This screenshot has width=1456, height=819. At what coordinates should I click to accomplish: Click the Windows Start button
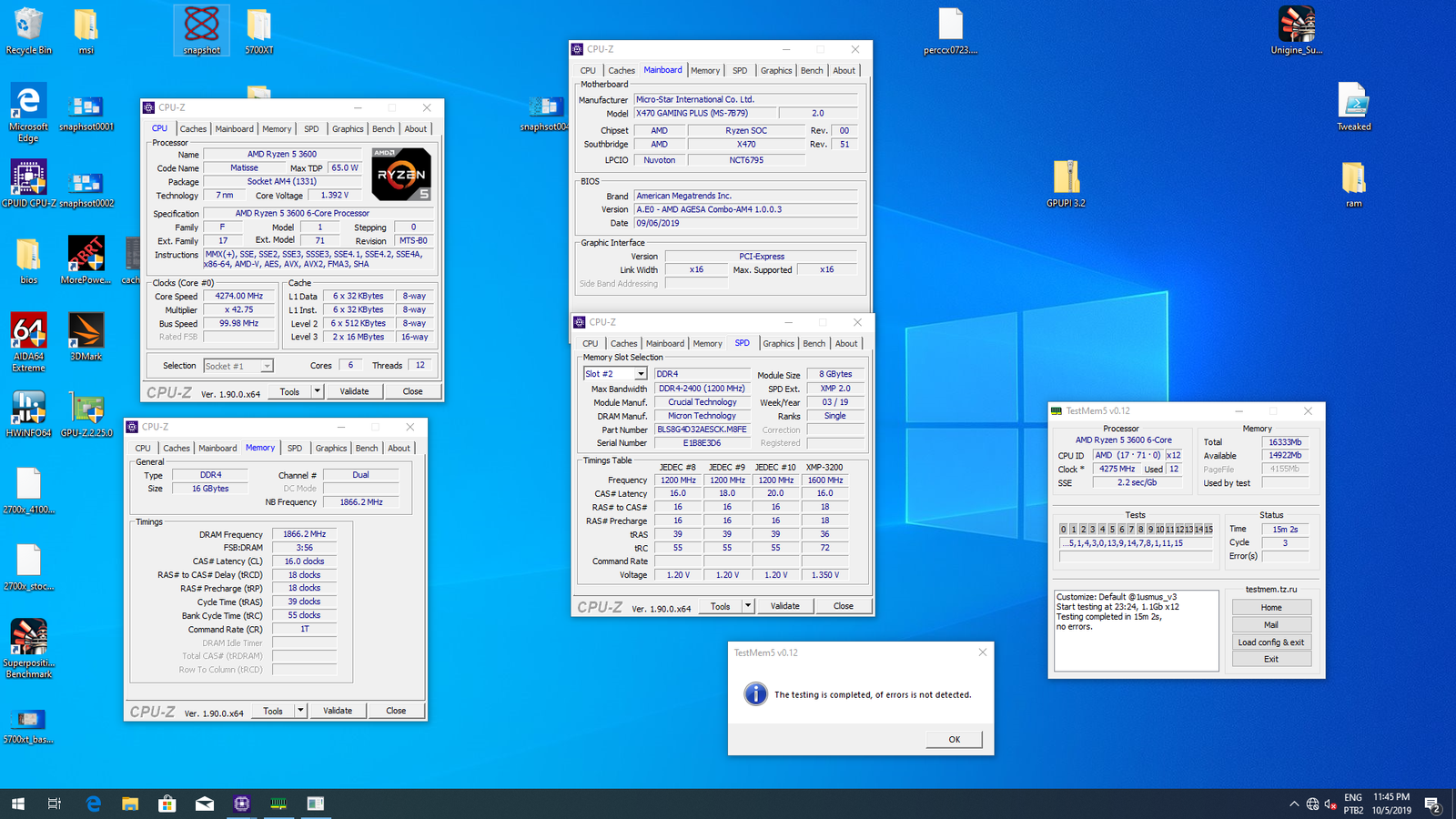point(17,804)
